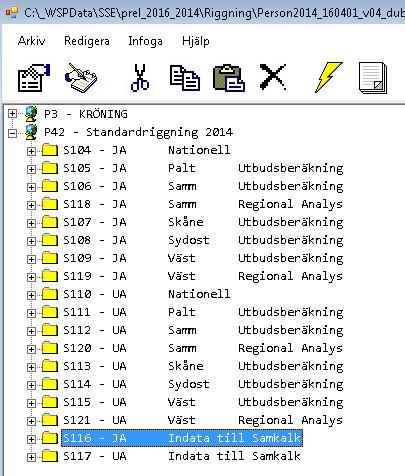
Task: Select 'S107 - JA Skåne Utbudsberäkning' row
Action: (203, 222)
